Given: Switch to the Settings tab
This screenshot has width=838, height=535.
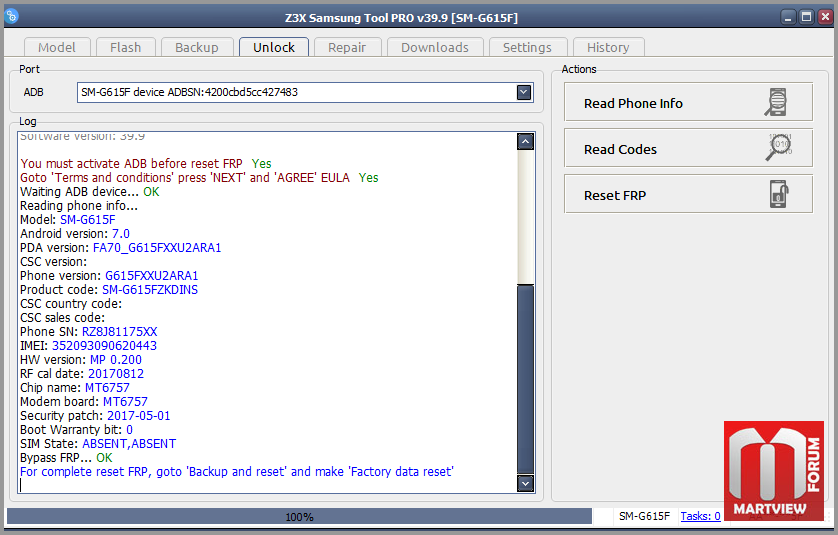Looking at the screenshot, I should pos(527,48).
